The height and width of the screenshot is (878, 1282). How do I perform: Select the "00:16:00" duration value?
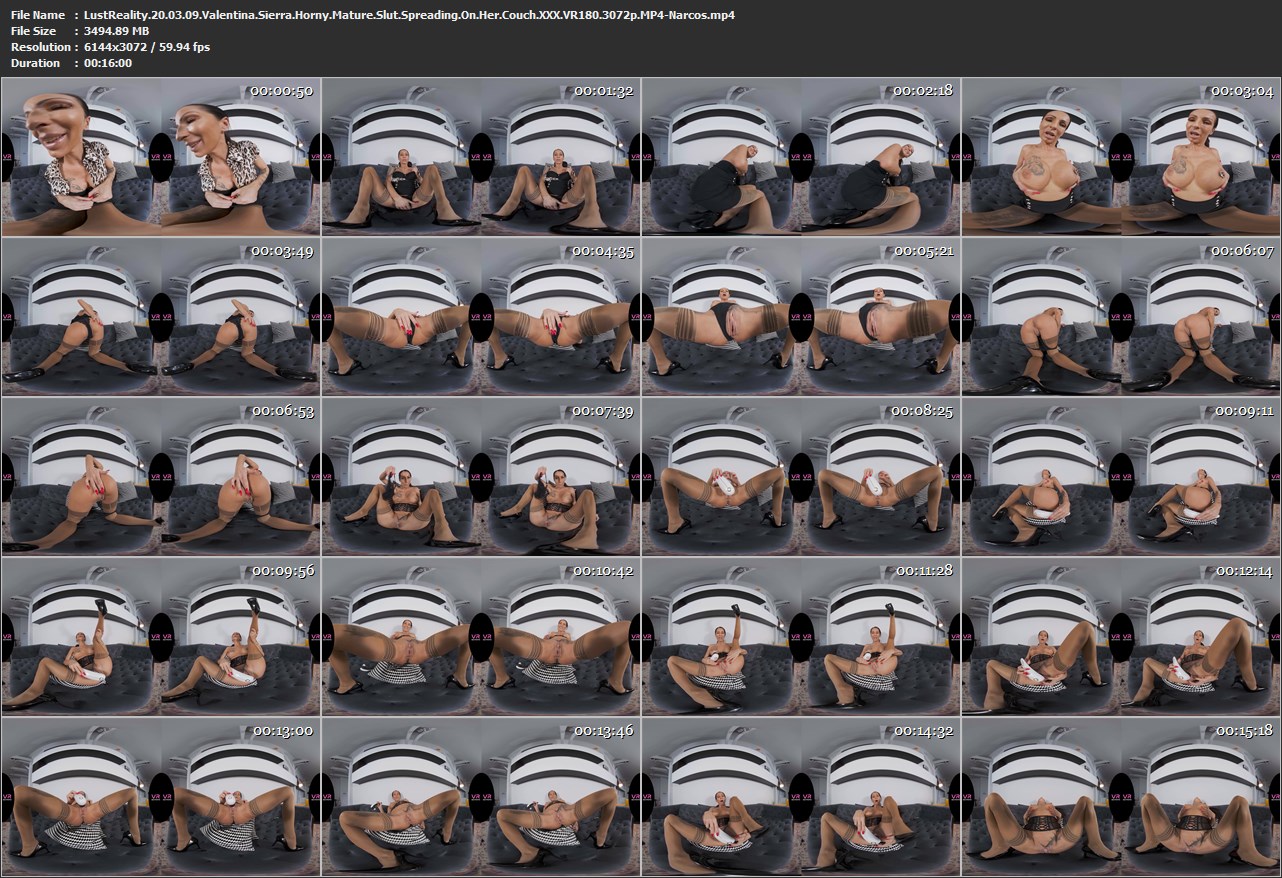(x=108, y=63)
